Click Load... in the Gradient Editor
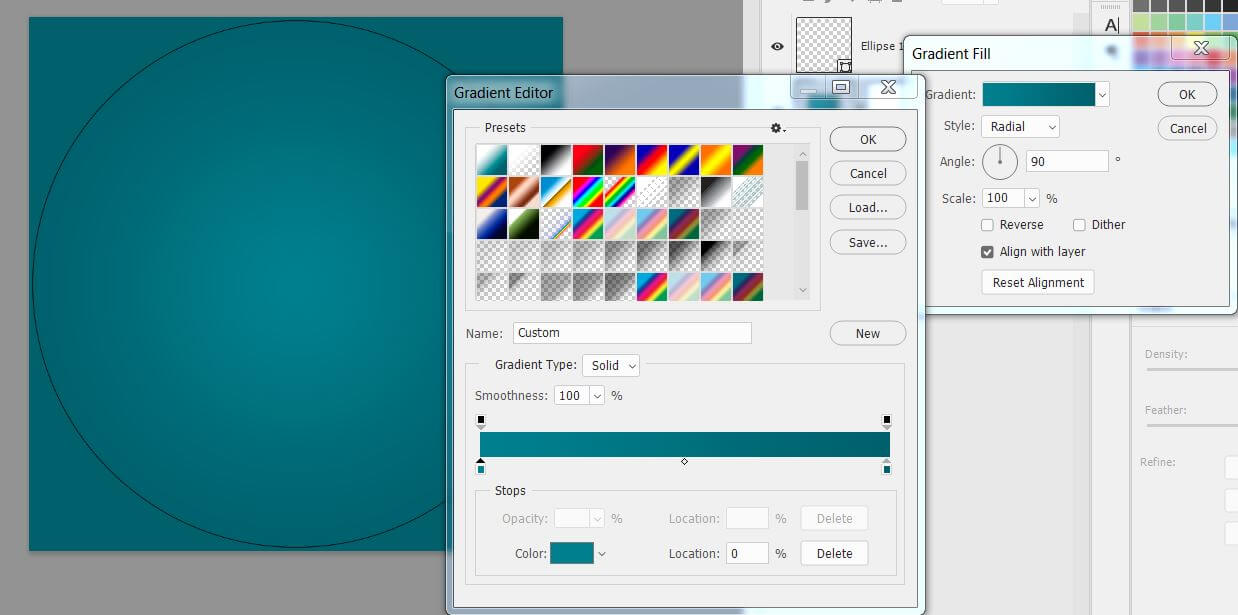The height and width of the screenshot is (615, 1238). (867, 208)
